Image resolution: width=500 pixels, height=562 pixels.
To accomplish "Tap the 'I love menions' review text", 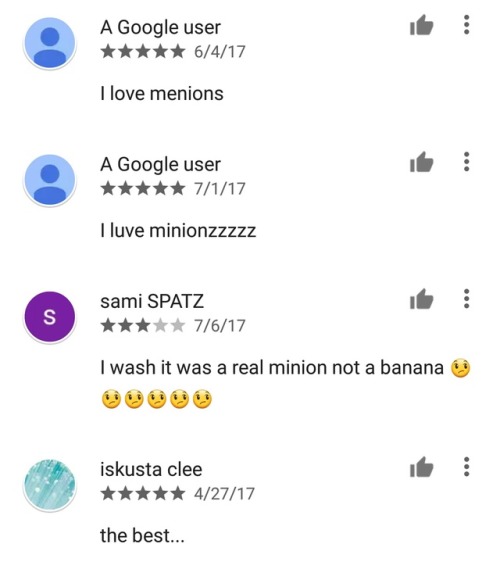I will 162,94.
